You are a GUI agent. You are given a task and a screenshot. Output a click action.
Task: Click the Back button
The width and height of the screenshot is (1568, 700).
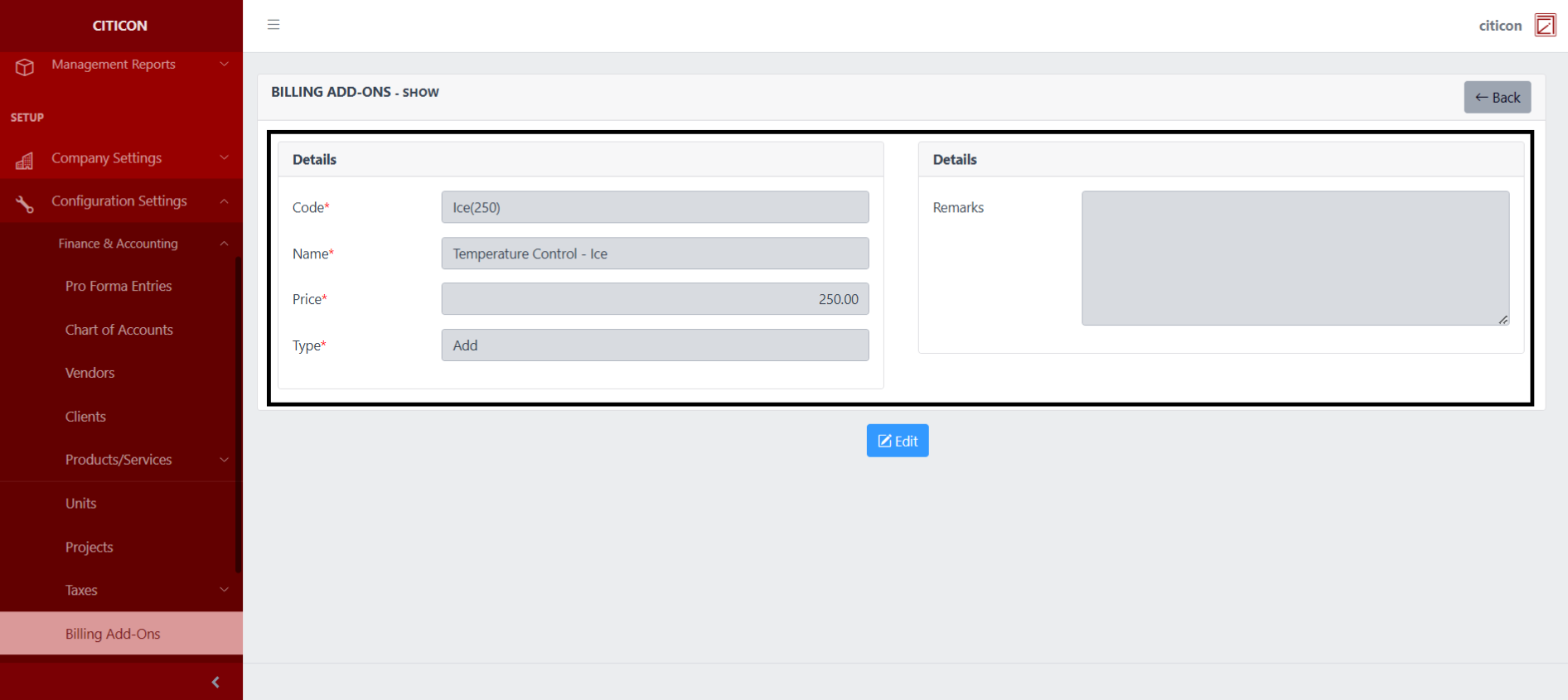[x=1497, y=98]
